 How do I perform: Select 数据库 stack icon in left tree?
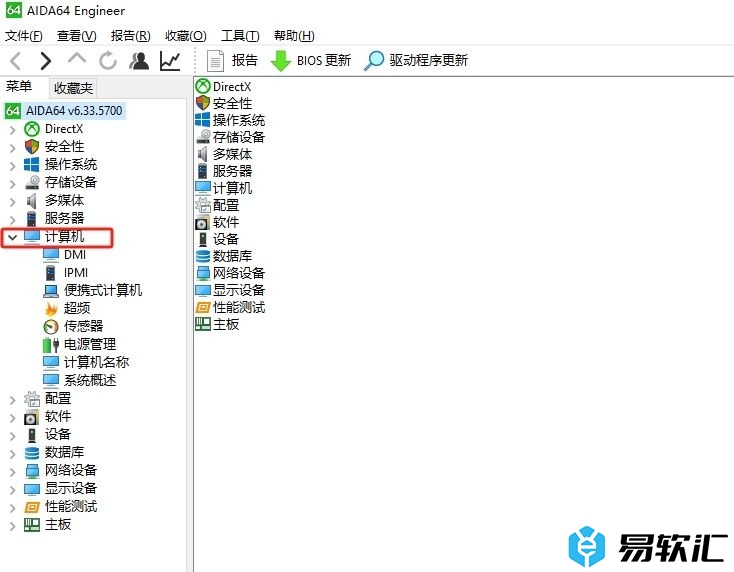point(32,453)
